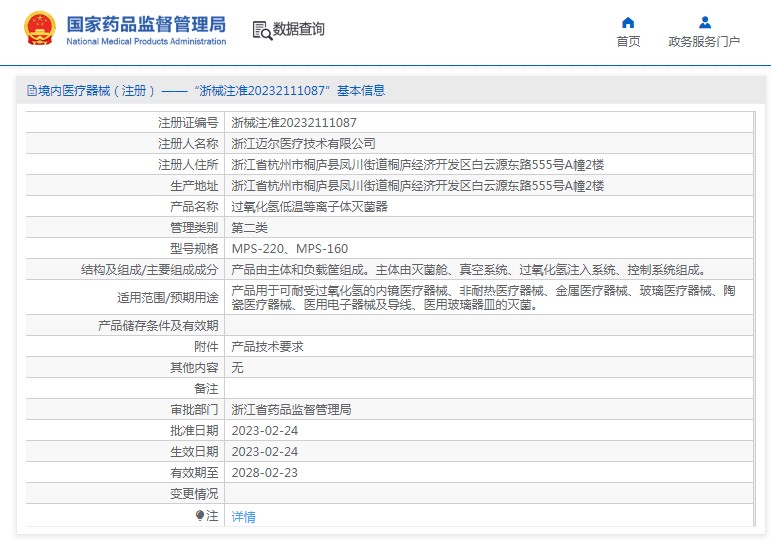Go to 首页 text link
Image resolution: width=771 pixels, height=545 pixels.
point(628,42)
